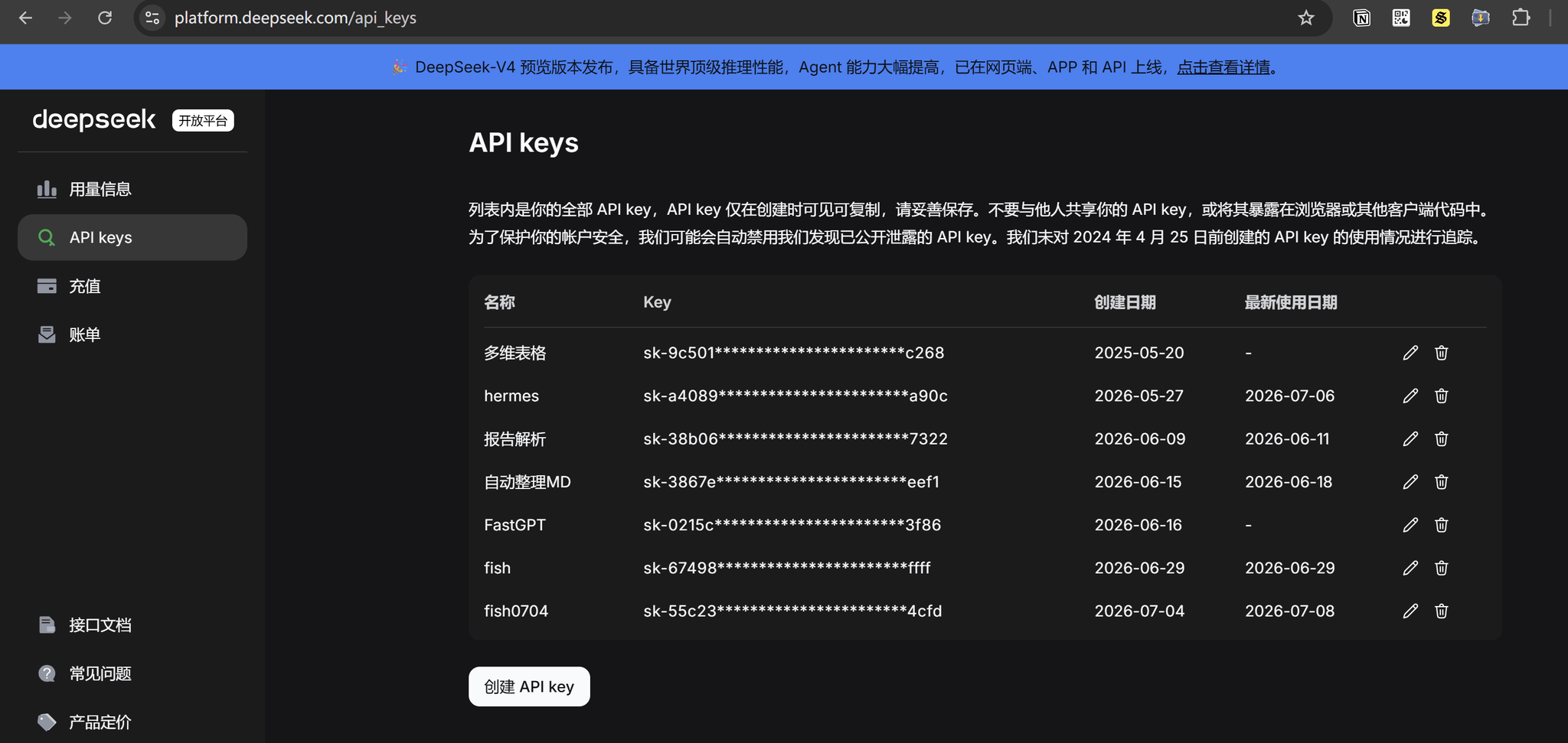Image resolution: width=1568 pixels, height=743 pixels.
Task: Select the key text ending in 3f86
Action: [x=792, y=525]
